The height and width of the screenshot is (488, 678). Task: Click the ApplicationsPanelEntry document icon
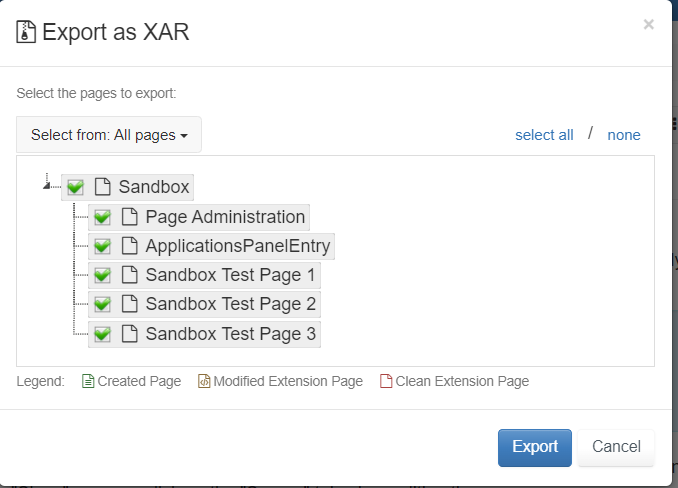129,246
